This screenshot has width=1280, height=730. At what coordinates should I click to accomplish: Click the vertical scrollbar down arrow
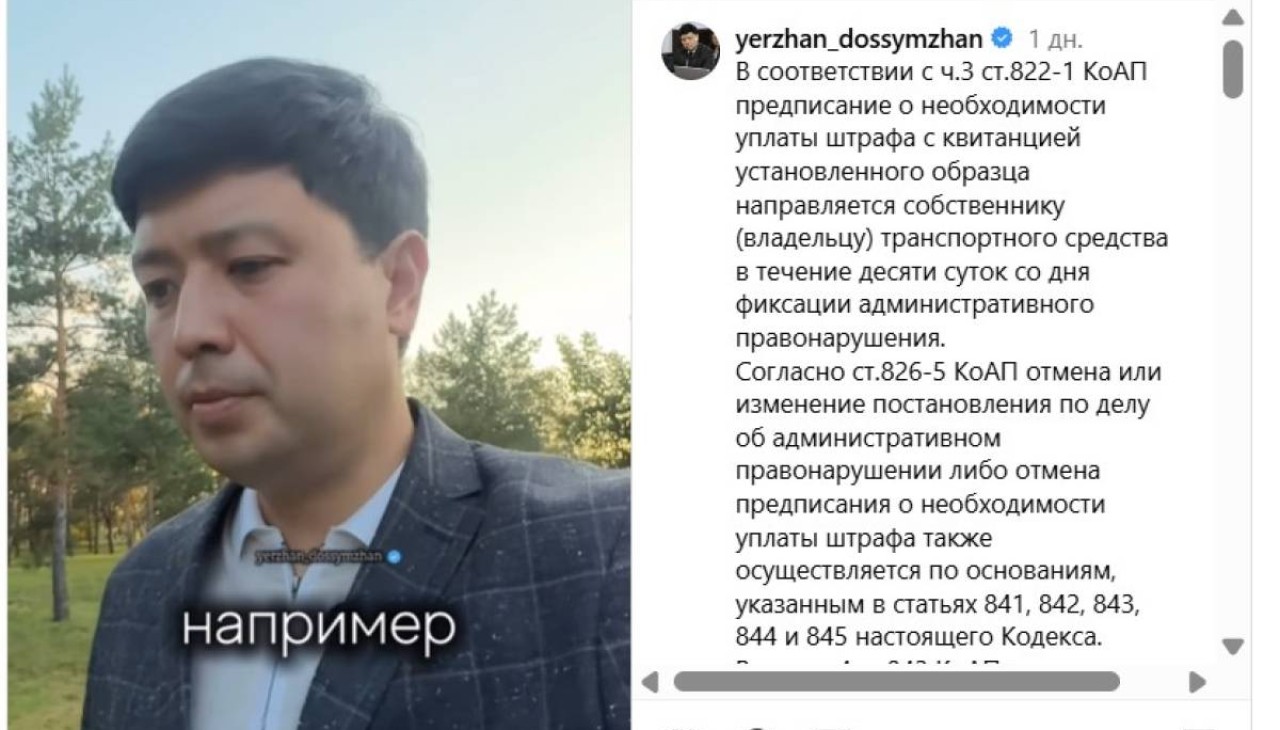1233,646
